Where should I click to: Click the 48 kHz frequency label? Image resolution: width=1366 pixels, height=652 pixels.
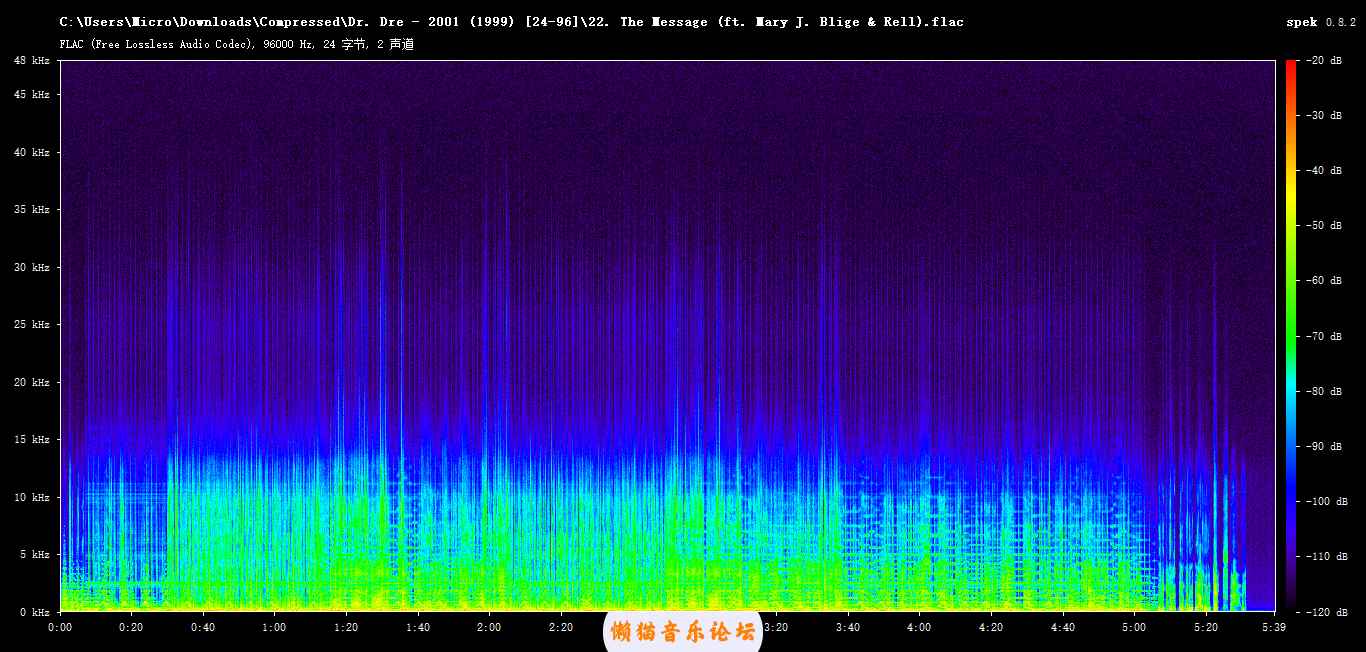(x=32, y=61)
